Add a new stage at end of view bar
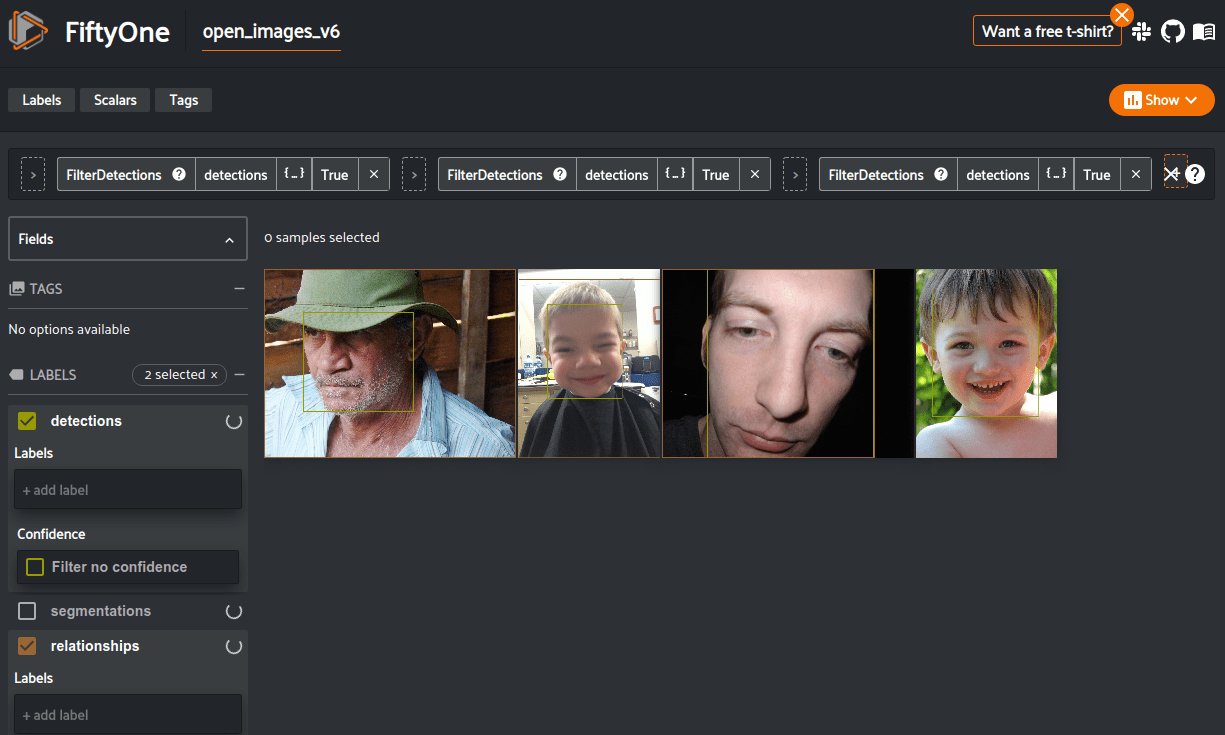 click(1175, 172)
